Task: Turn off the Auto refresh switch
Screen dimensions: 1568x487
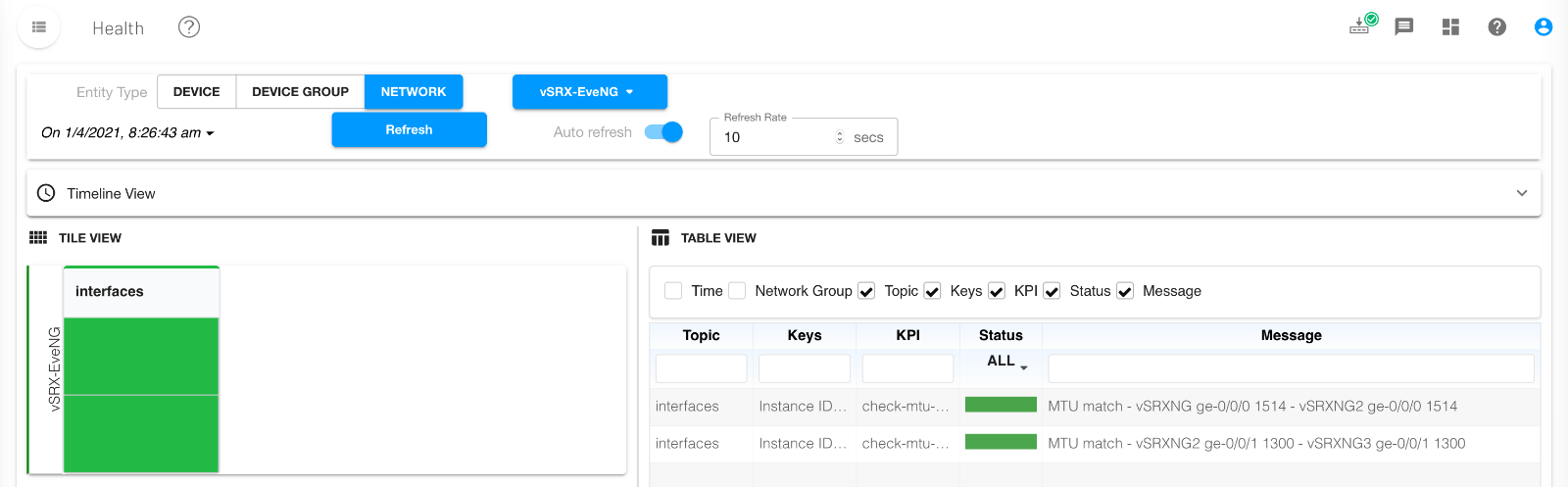Action: pos(664,132)
